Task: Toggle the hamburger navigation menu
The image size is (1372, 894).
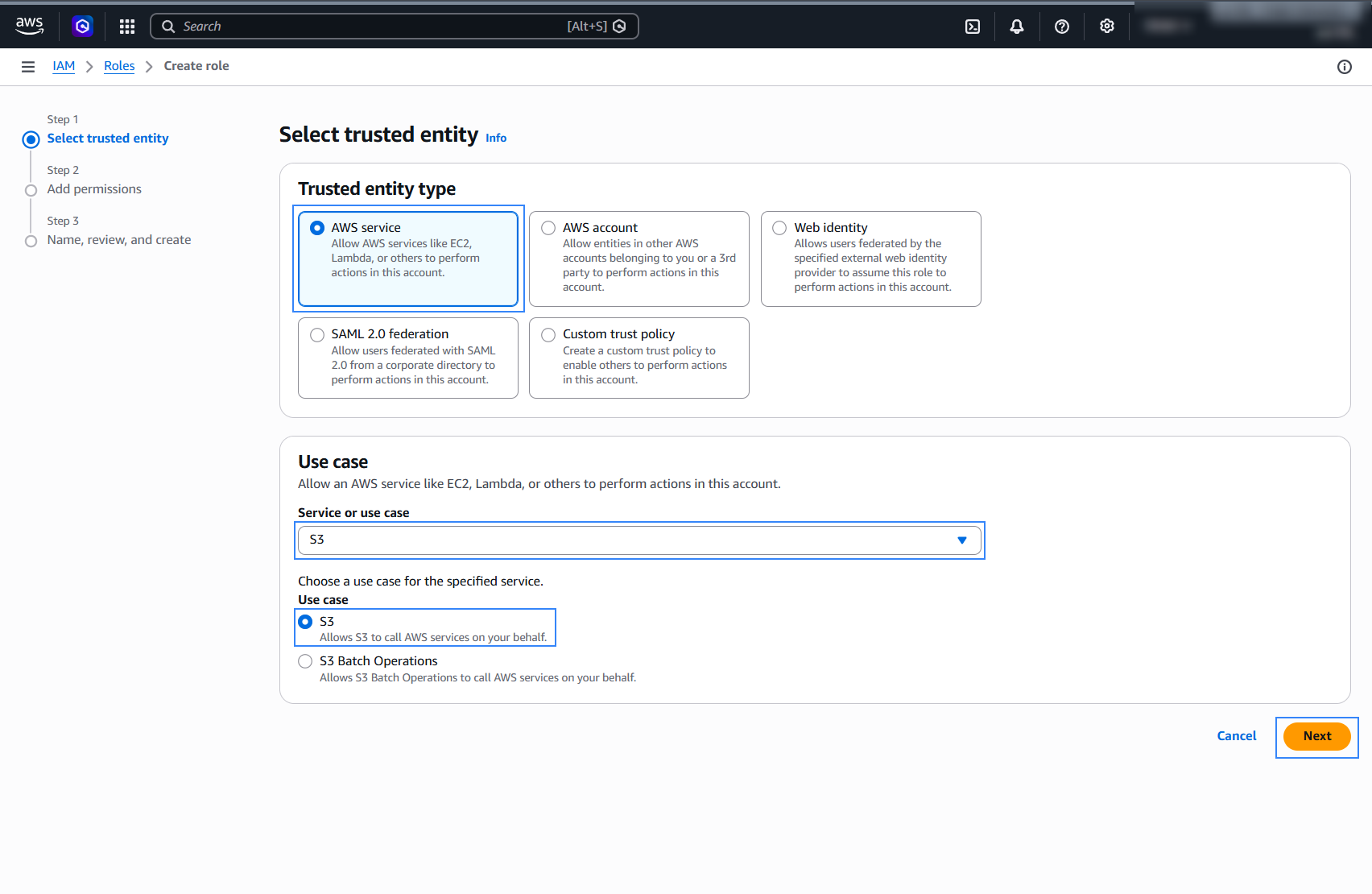Action: (x=28, y=67)
